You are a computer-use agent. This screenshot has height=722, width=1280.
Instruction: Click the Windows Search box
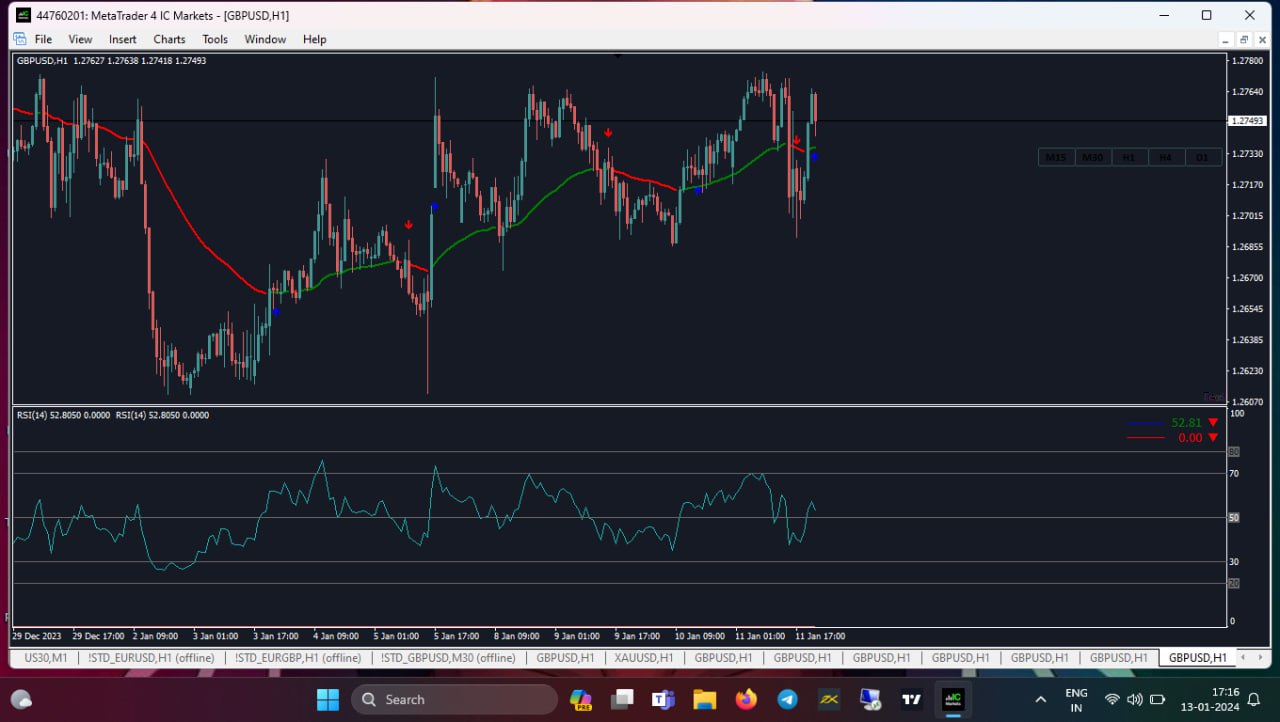click(x=455, y=699)
